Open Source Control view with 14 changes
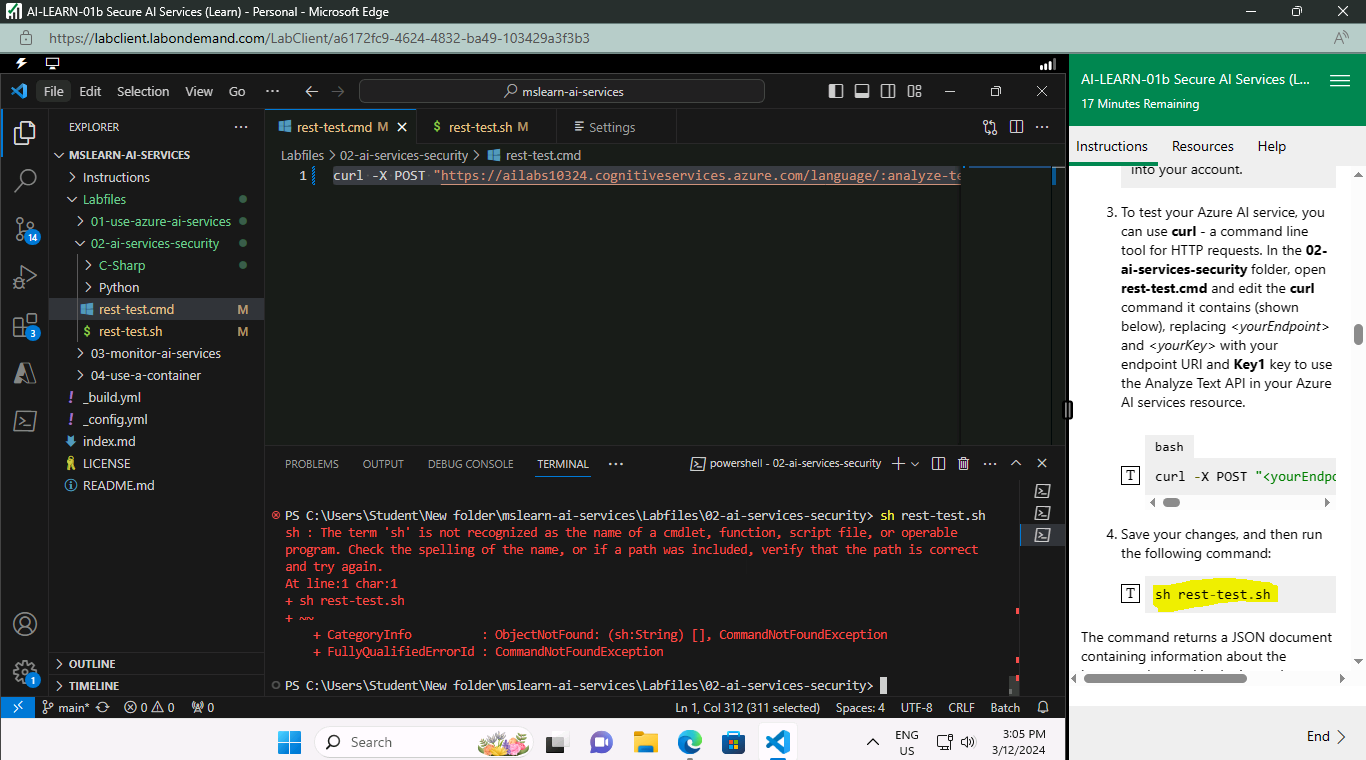 pos(25,229)
